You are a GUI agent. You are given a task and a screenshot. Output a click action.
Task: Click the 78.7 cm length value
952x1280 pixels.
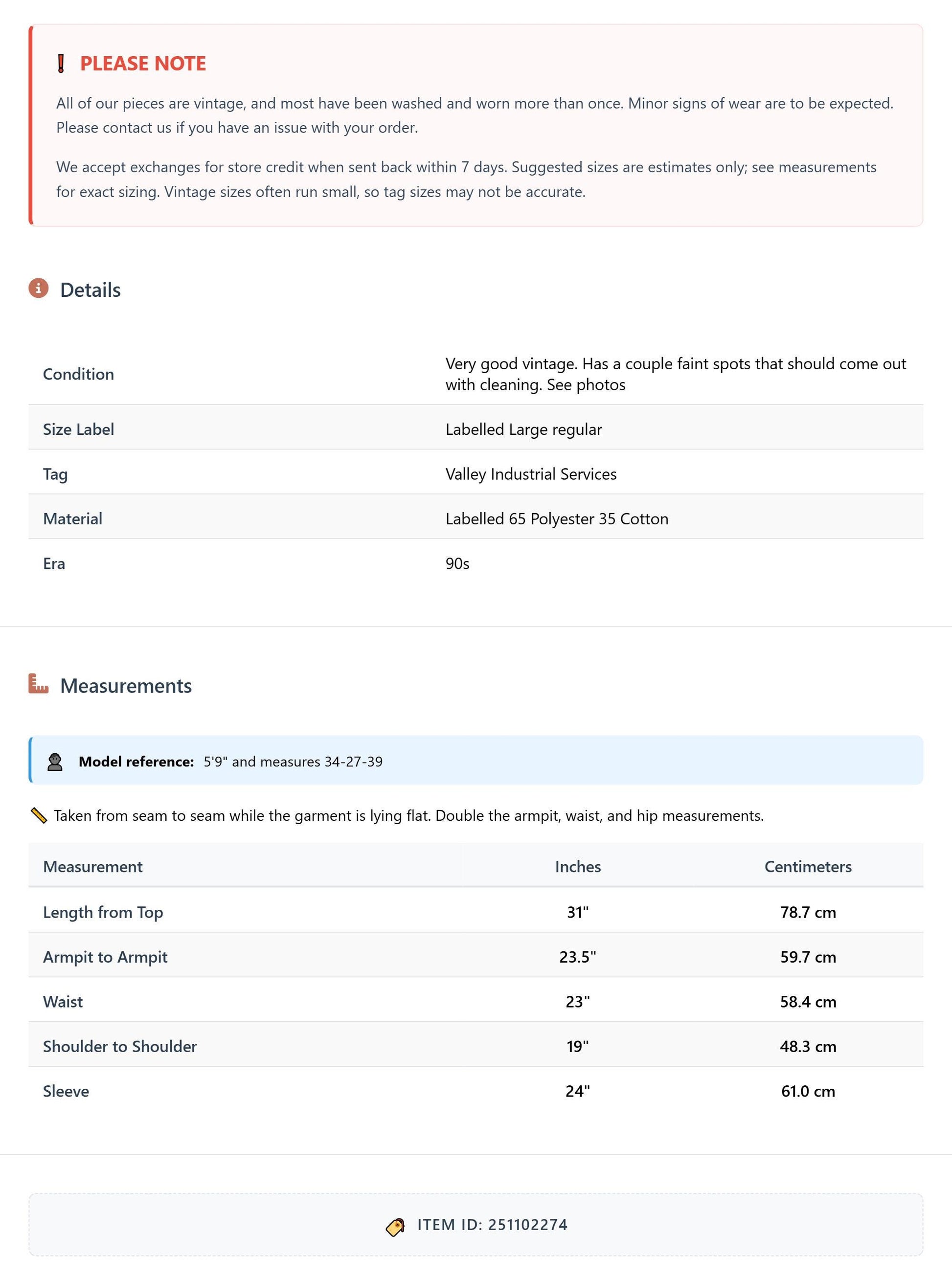[x=808, y=912]
